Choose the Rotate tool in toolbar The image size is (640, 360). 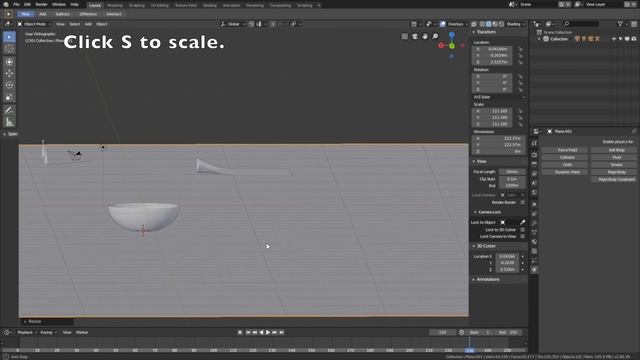9,85
